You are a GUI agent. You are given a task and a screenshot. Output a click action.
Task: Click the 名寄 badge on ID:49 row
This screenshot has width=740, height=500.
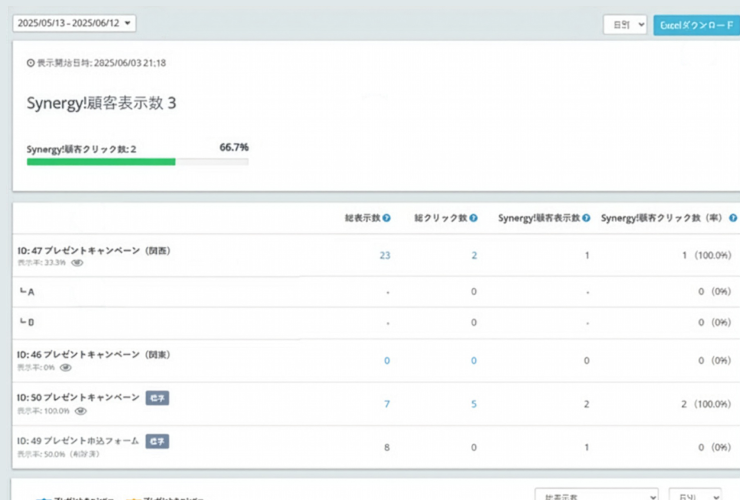click(156, 440)
